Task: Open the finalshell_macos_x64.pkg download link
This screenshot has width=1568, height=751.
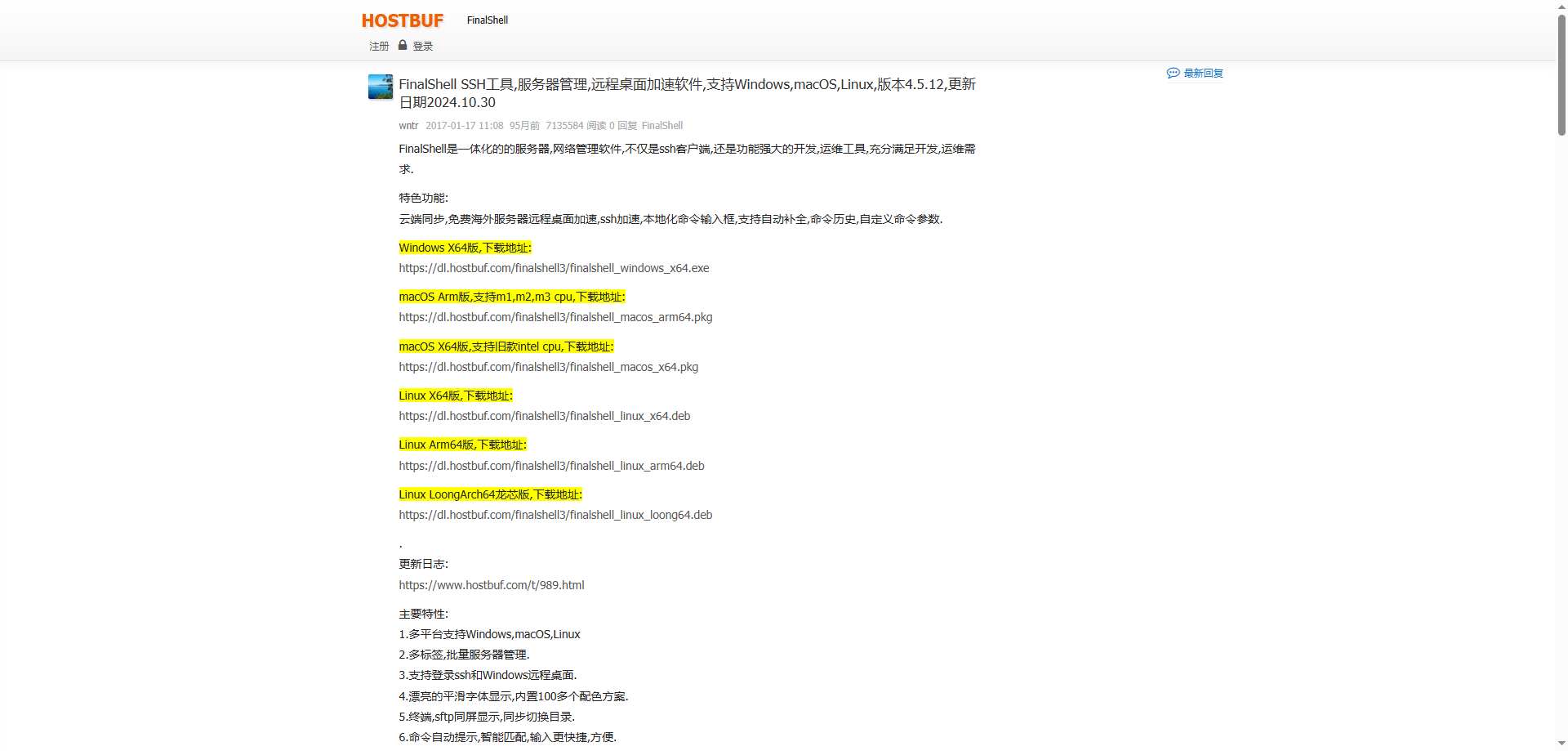Action: pyautogui.click(x=549, y=367)
